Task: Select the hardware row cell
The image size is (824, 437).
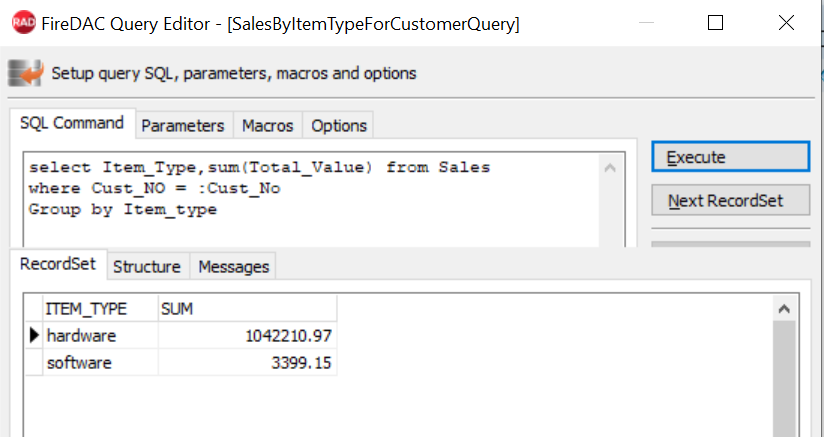Action: click(x=100, y=335)
